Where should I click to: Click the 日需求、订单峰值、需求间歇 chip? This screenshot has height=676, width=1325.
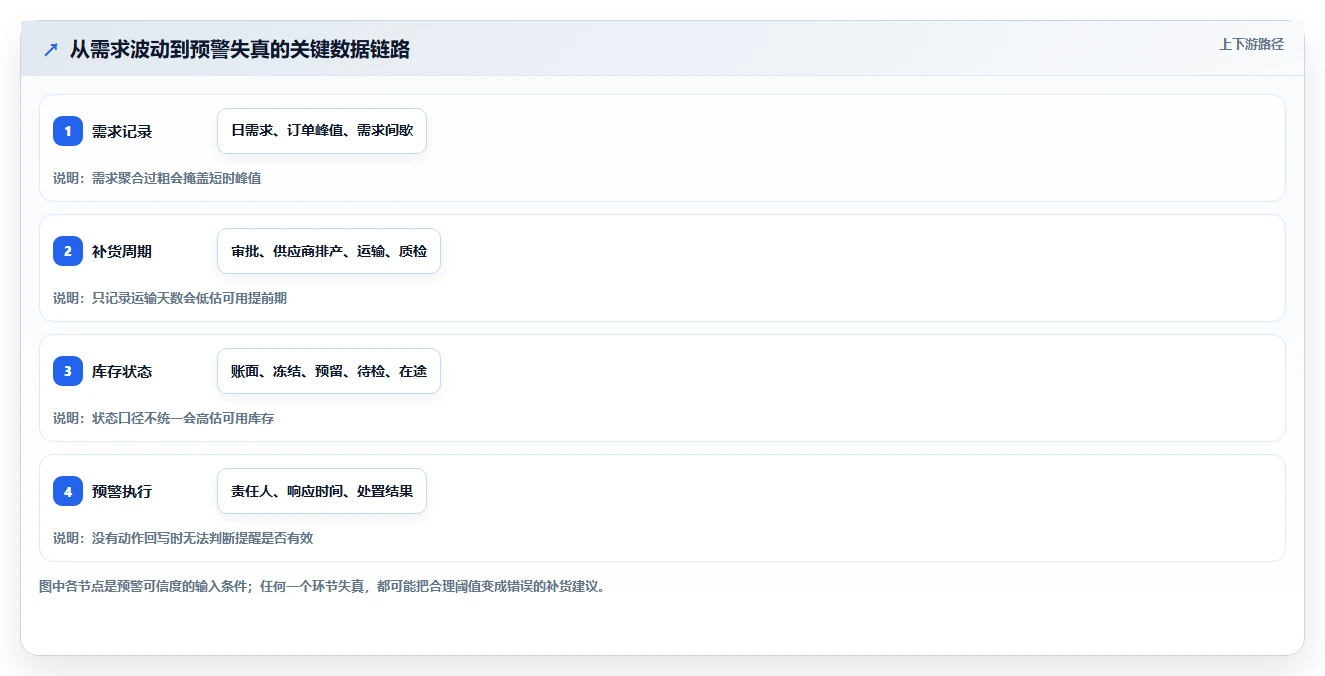point(322,131)
